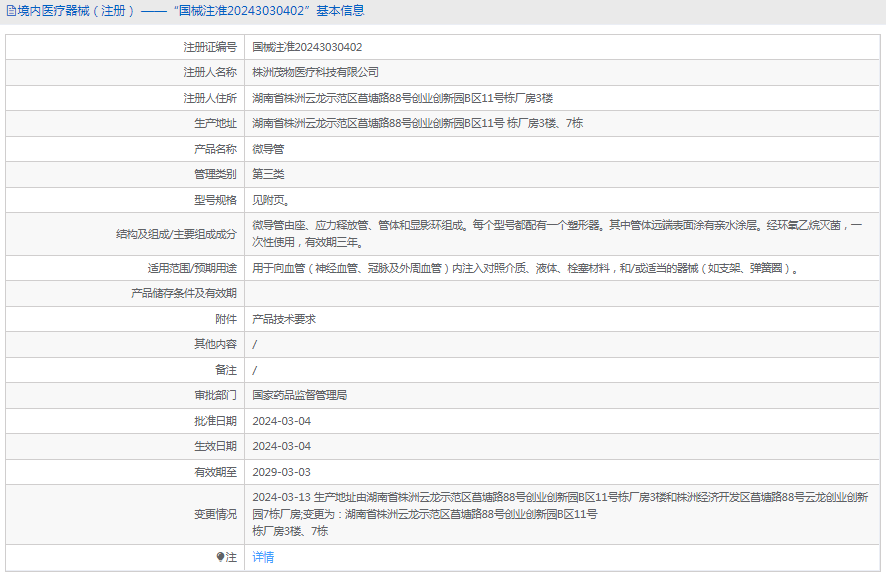Click the 注册人住所 label
This screenshot has height=578, width=886.
(x=210, y=98)
